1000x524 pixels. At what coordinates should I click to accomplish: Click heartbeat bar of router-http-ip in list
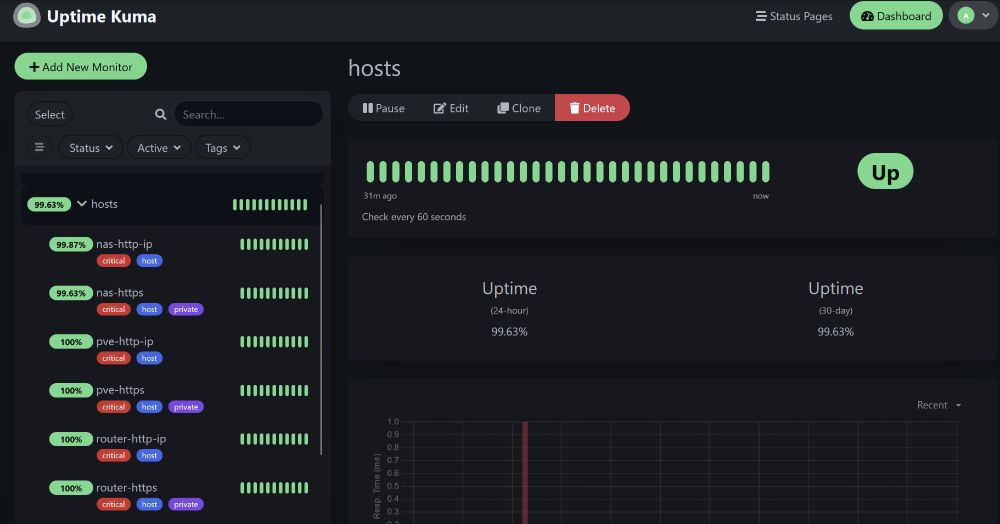pos(274,439)
